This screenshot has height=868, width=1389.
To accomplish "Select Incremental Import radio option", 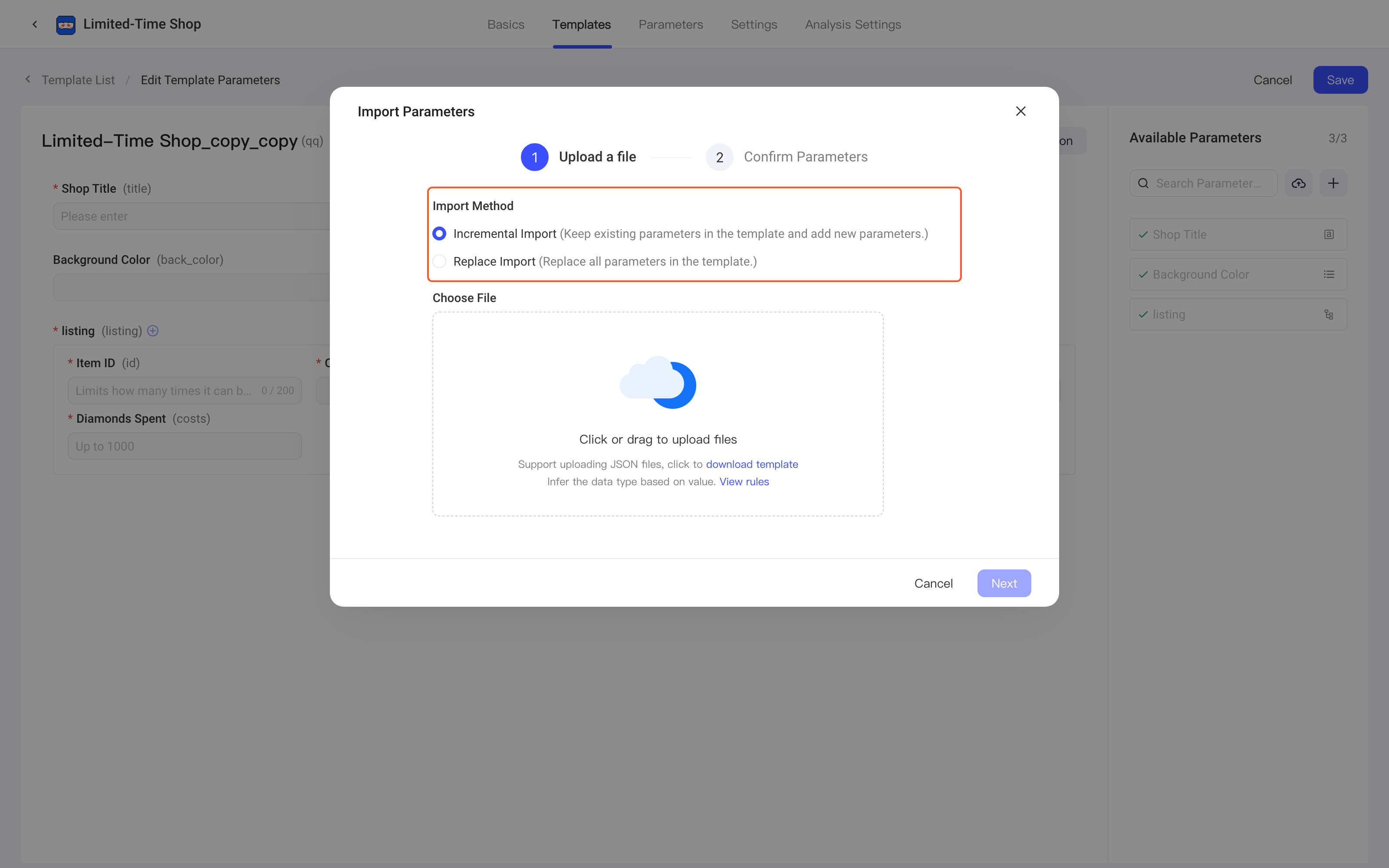I will tap(439, 233).
